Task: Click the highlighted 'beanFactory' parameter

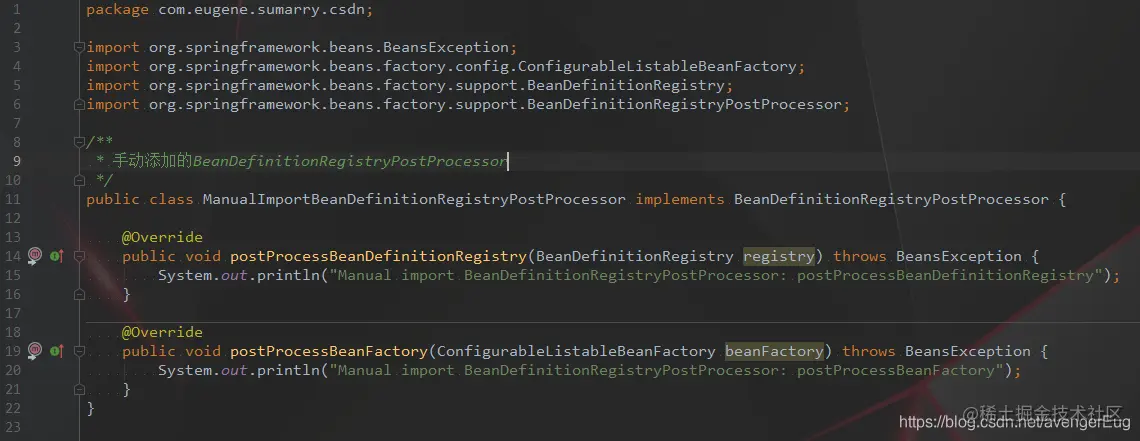Action: tap(774, 351)
